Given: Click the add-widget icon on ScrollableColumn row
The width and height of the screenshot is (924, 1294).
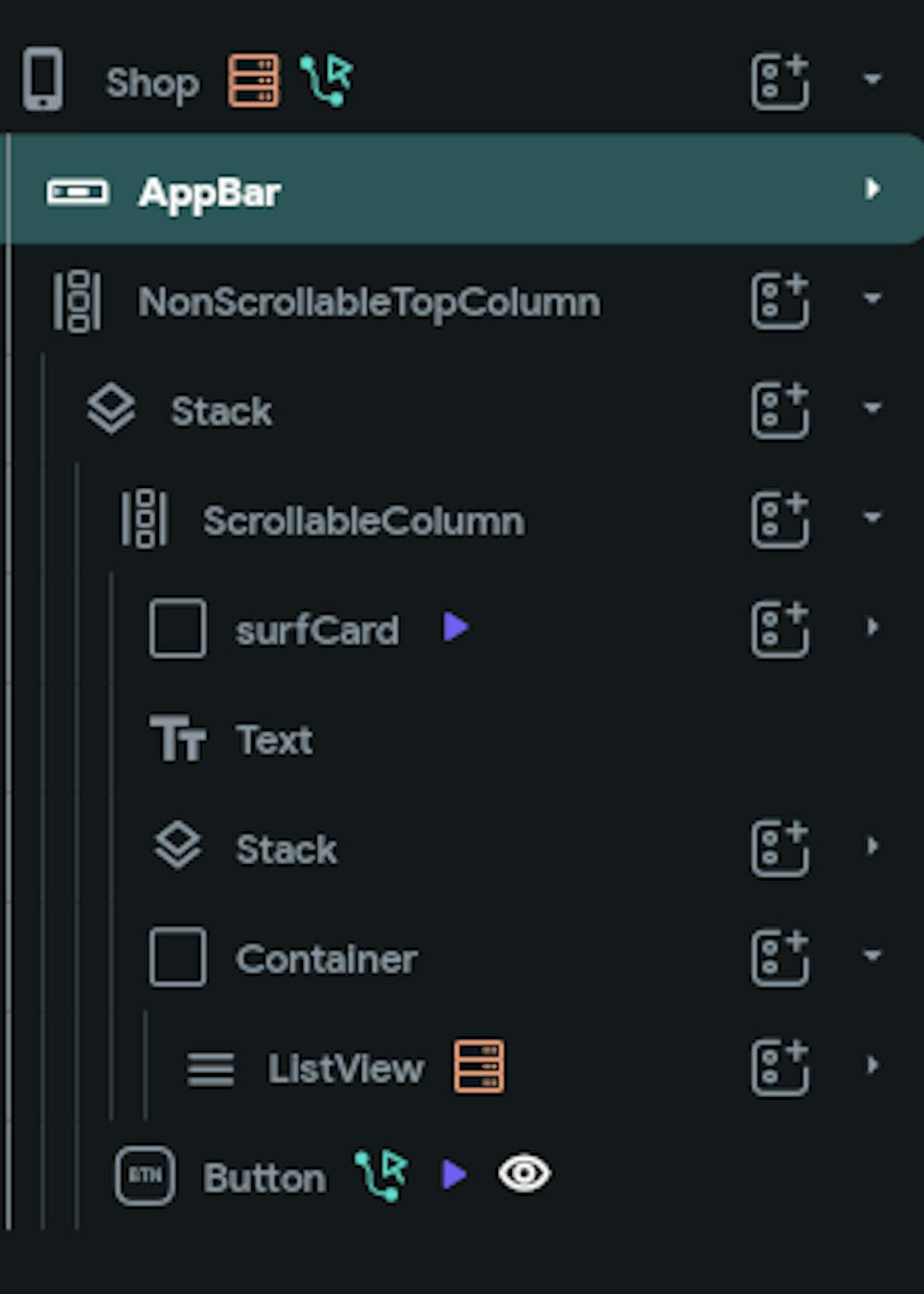Looking at the screenshot, I should point(780,519).
